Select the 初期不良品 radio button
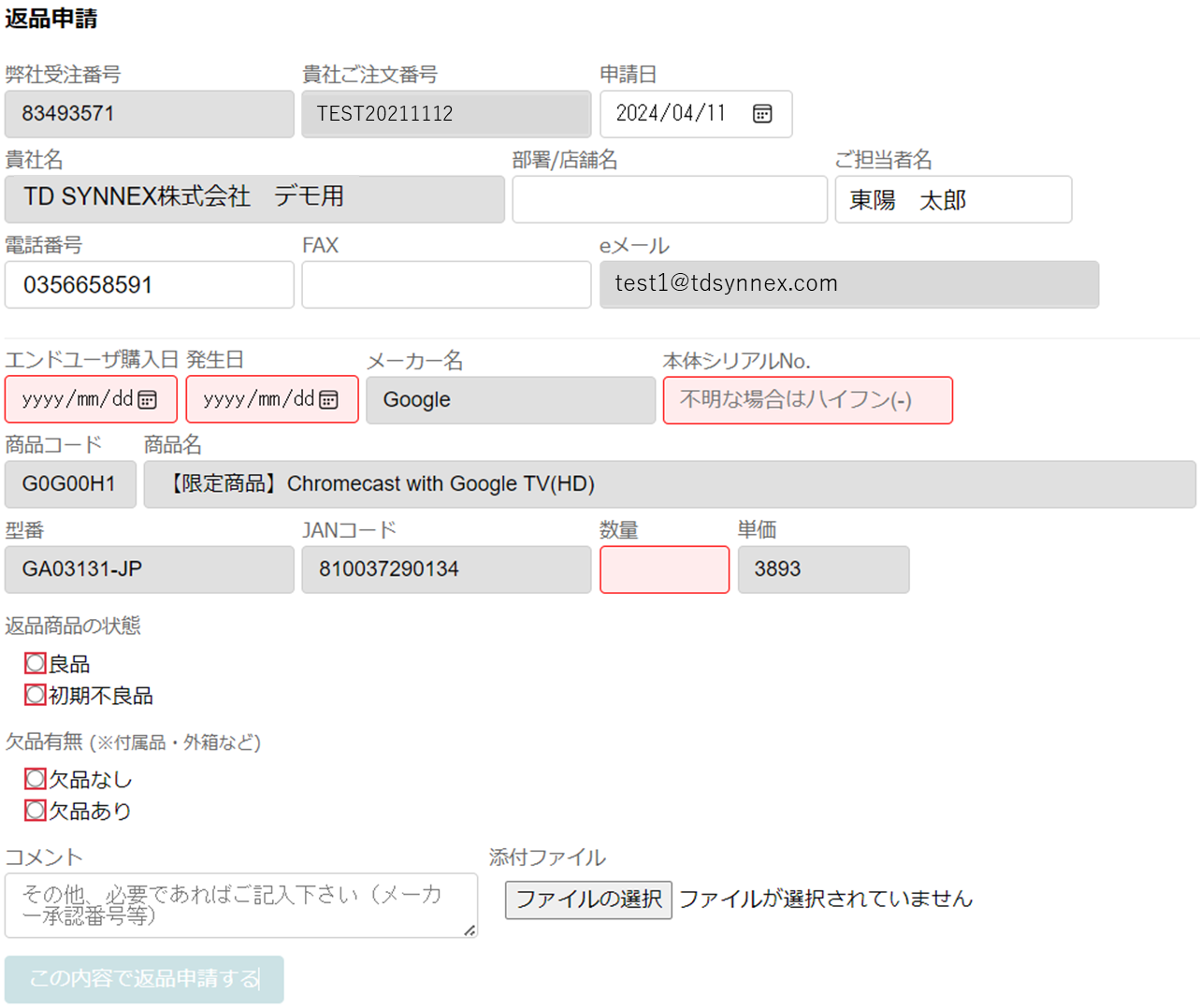The image size is (1200, 1008). [36, 695]
